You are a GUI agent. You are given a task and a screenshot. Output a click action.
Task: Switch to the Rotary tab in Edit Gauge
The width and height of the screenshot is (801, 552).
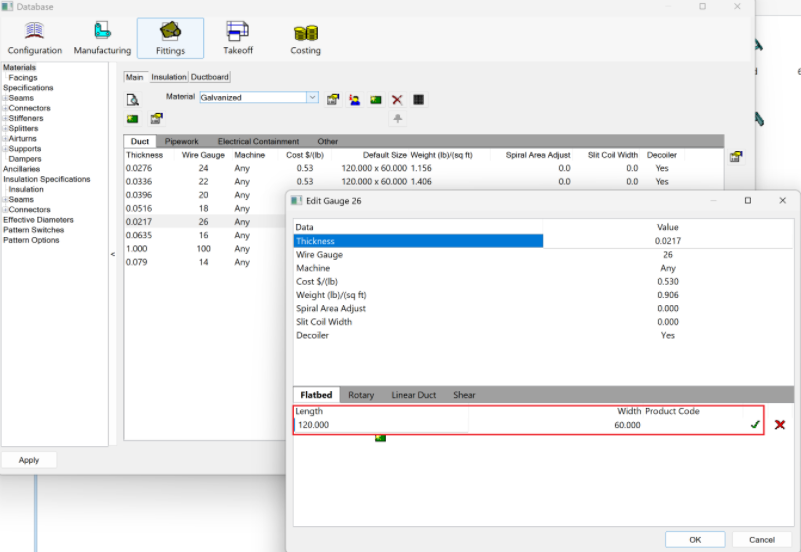[361, 395]
